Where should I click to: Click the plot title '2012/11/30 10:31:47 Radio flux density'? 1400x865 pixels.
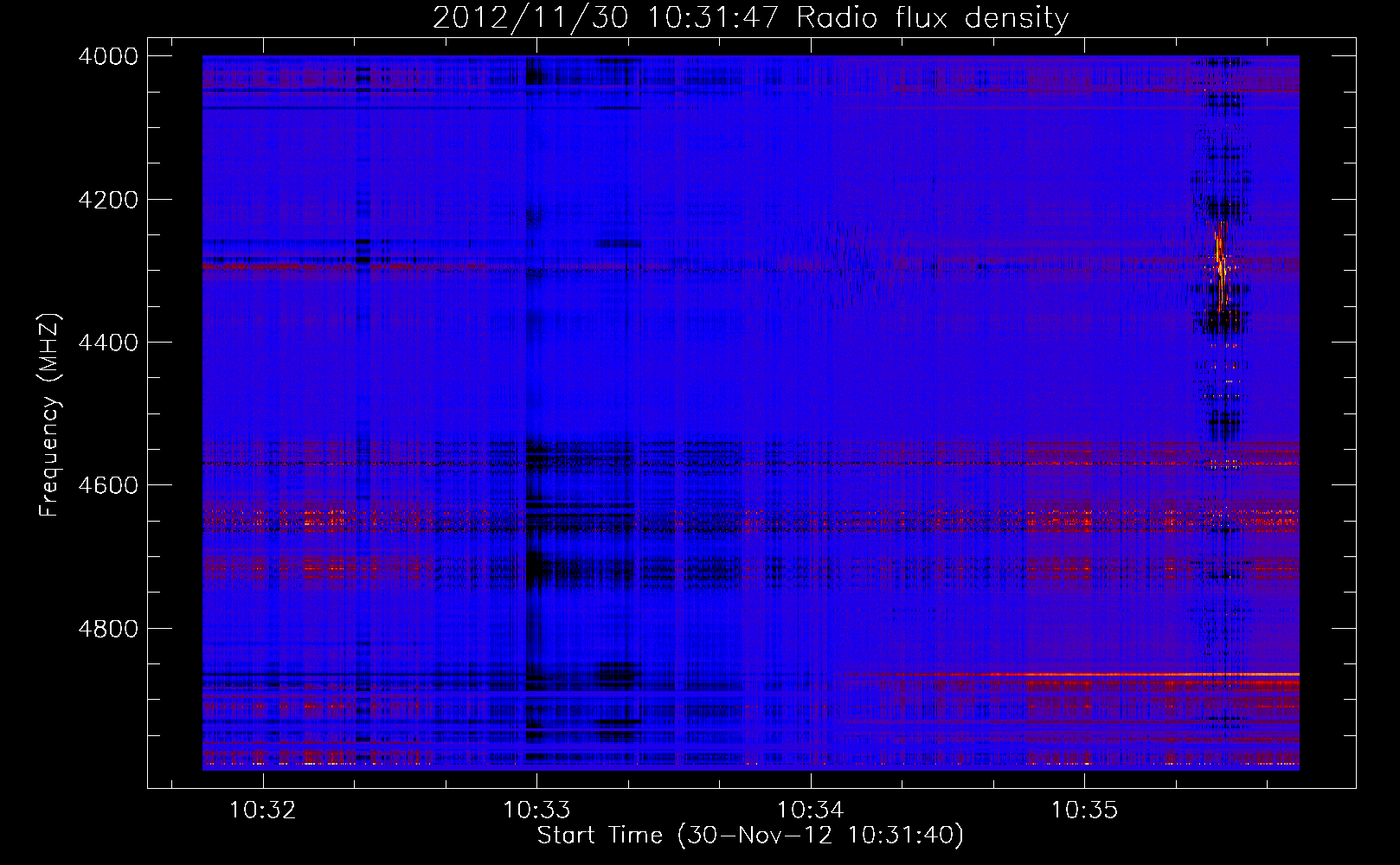pyautogui.click(x=750, y=17)
